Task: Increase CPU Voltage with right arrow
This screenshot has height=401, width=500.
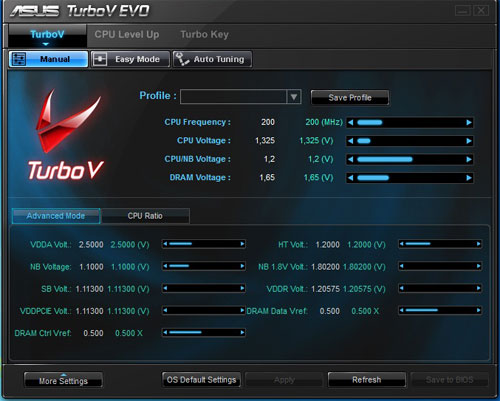Action: 469,141
